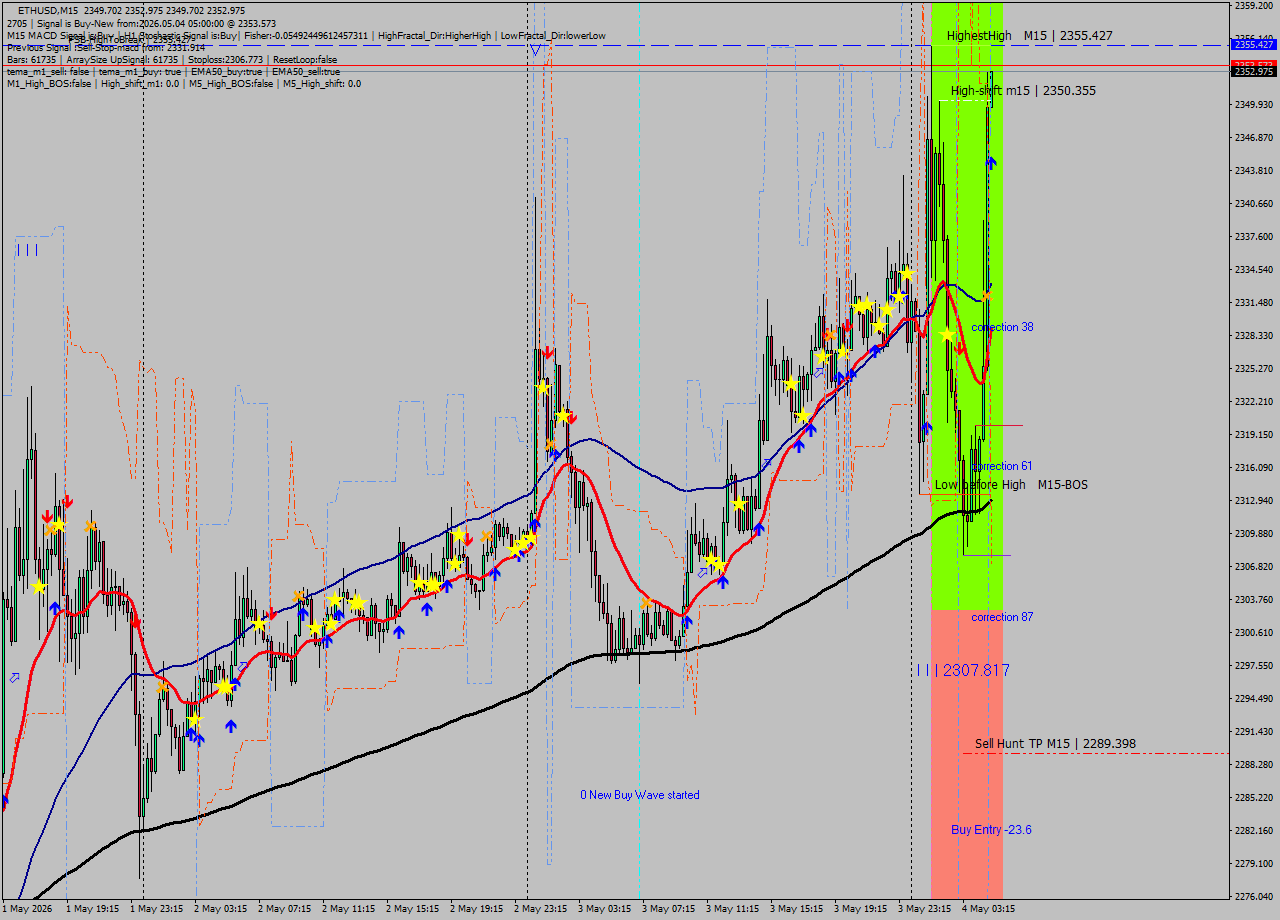1280x920 pixels.
Task: Select the 'Low before High M15-BOS' label
Action: [x=1011, y=485]
